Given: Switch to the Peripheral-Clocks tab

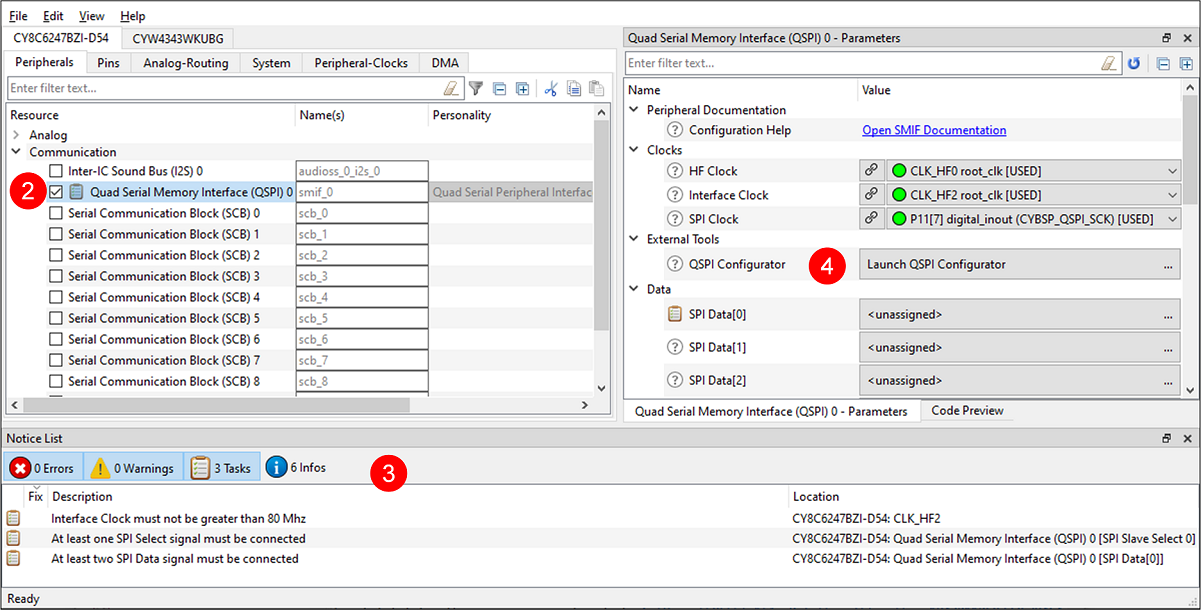Looking at the screenshot, I should coord(361,63).
